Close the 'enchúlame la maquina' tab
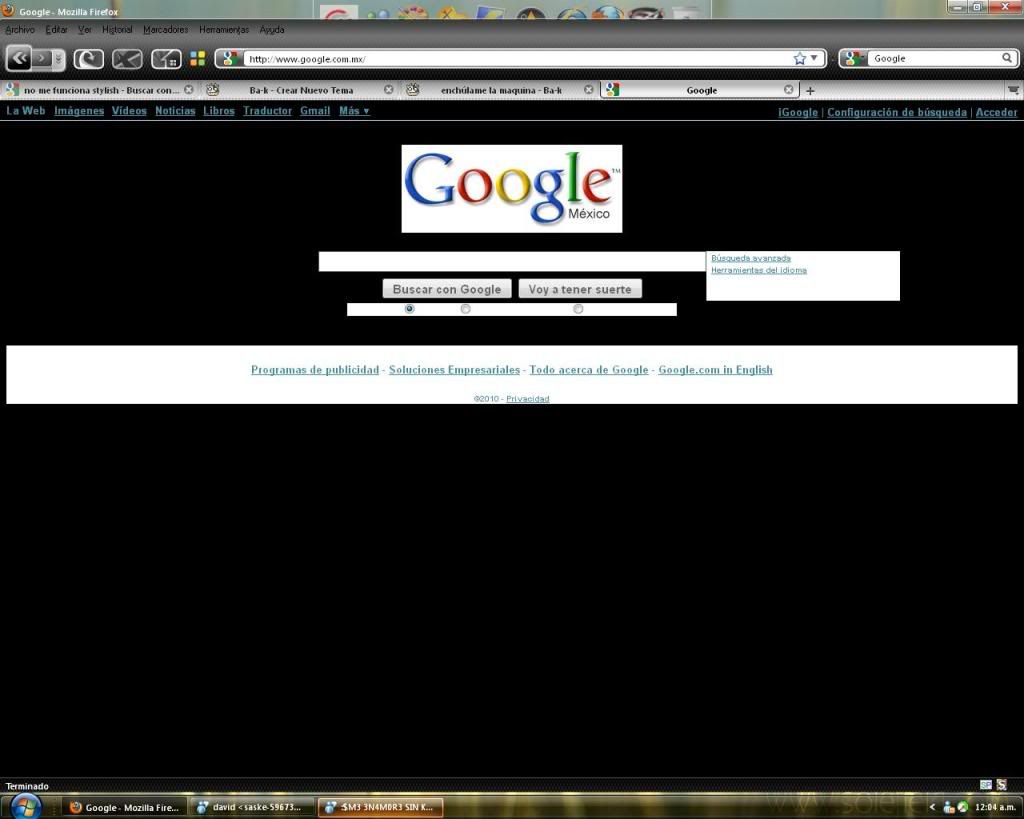This screenshot has width=1024, height=819. tap(588, 89)
